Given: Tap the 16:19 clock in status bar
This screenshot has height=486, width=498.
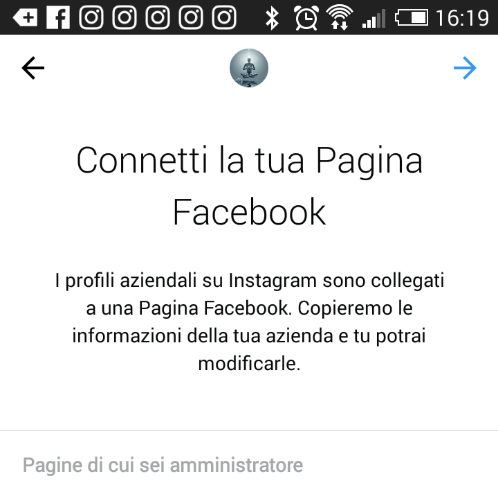Looking at the screenshot, I should 462,18.
